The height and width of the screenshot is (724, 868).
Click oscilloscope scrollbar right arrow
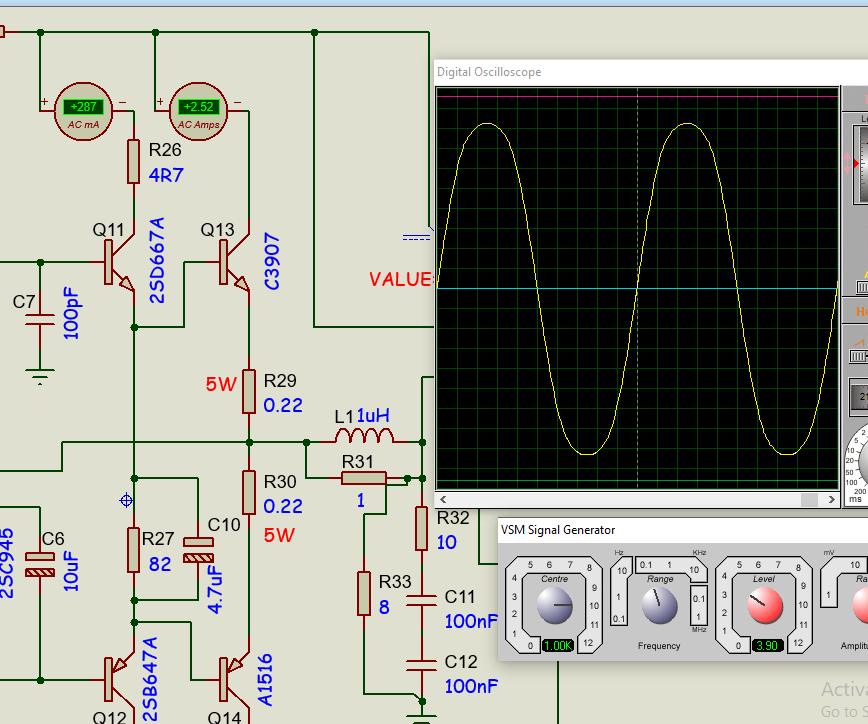pos(831,499)
